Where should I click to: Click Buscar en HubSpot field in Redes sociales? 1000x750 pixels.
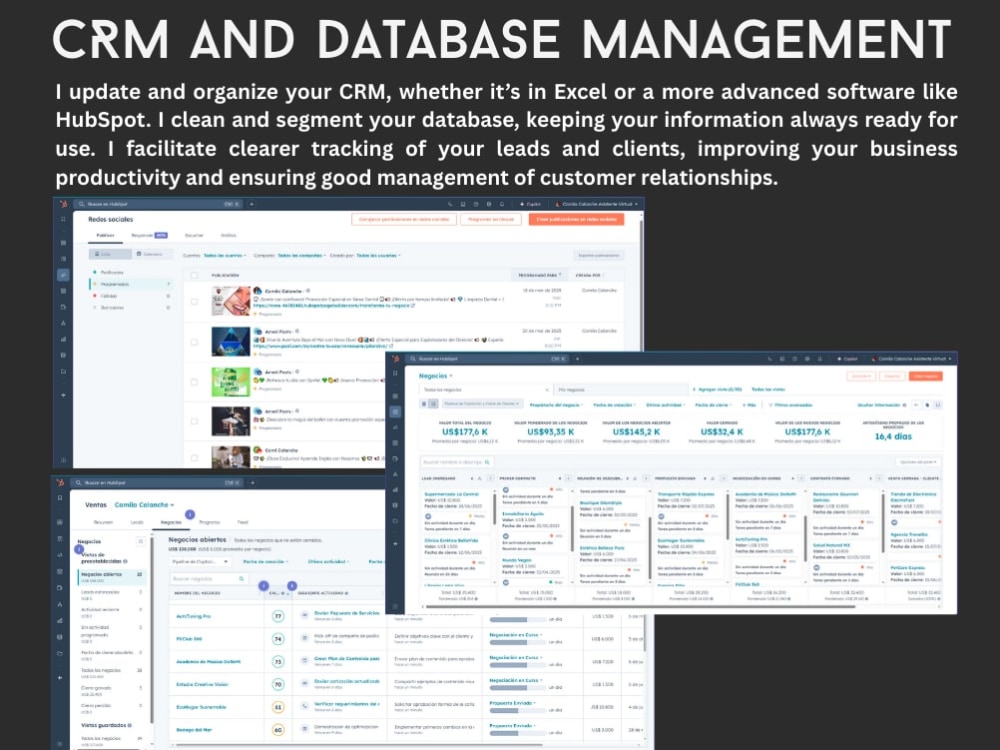(158, 204)
